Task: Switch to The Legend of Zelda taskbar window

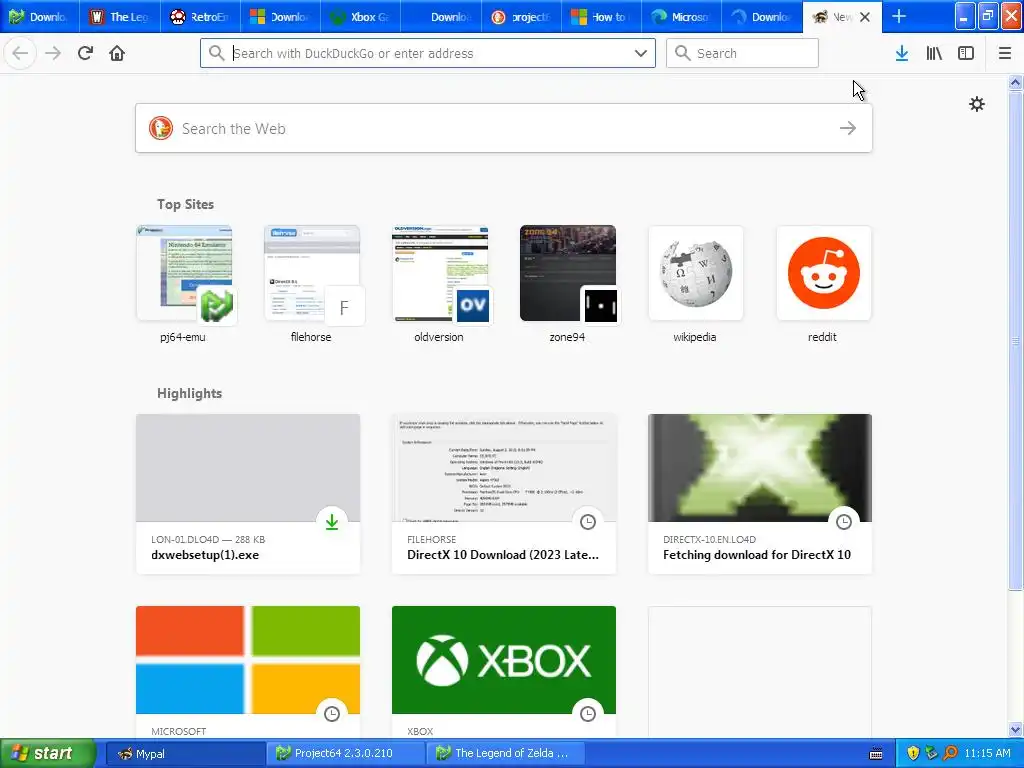Action: point(506,754)
